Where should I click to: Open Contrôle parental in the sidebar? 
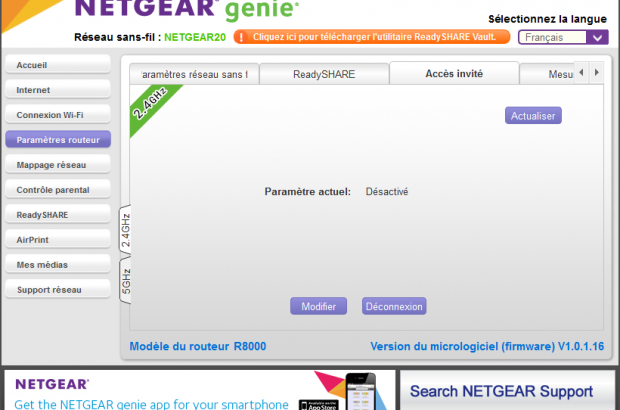tap(57, 190)
